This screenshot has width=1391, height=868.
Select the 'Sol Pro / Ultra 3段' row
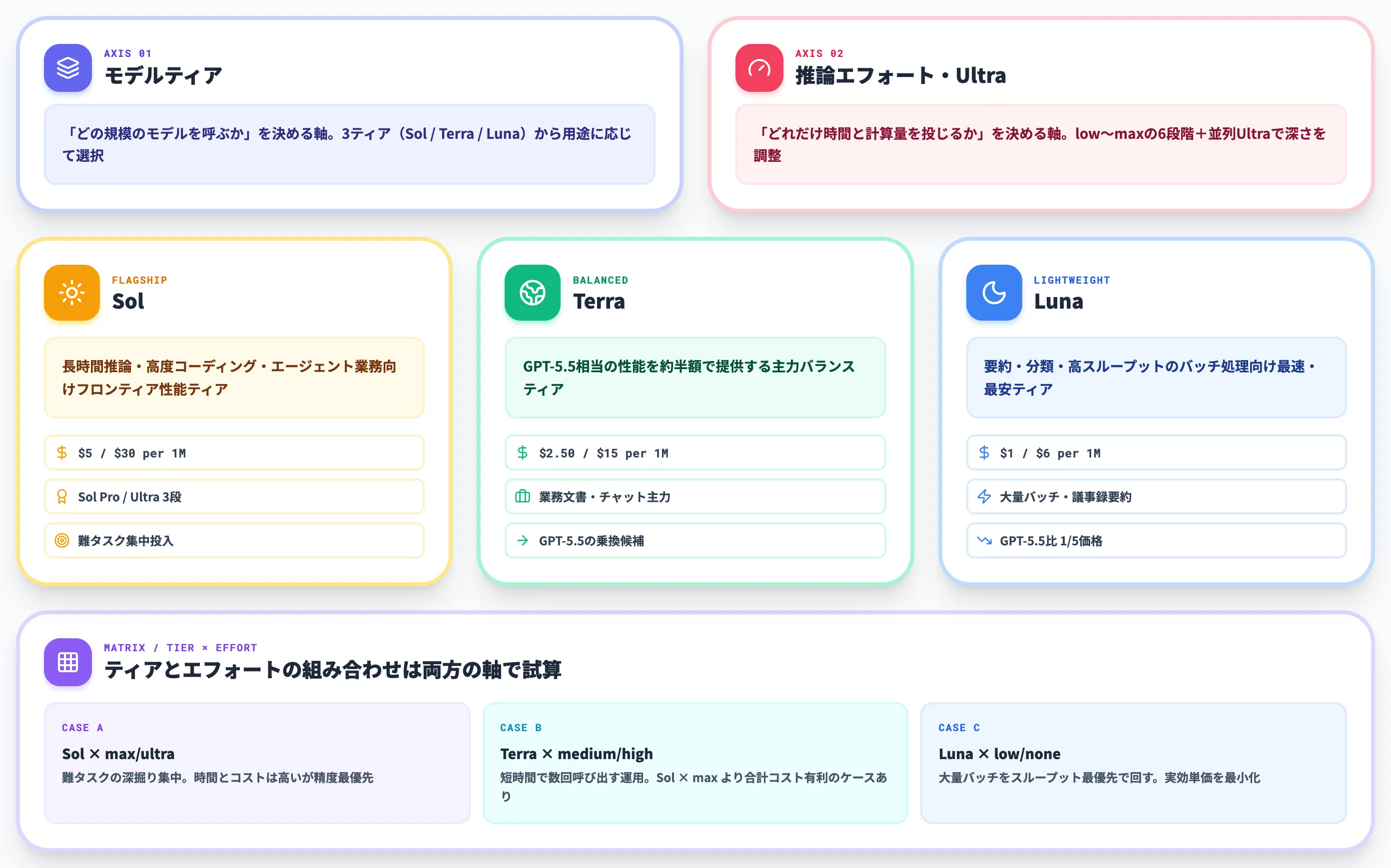click(x=234, y=496)
